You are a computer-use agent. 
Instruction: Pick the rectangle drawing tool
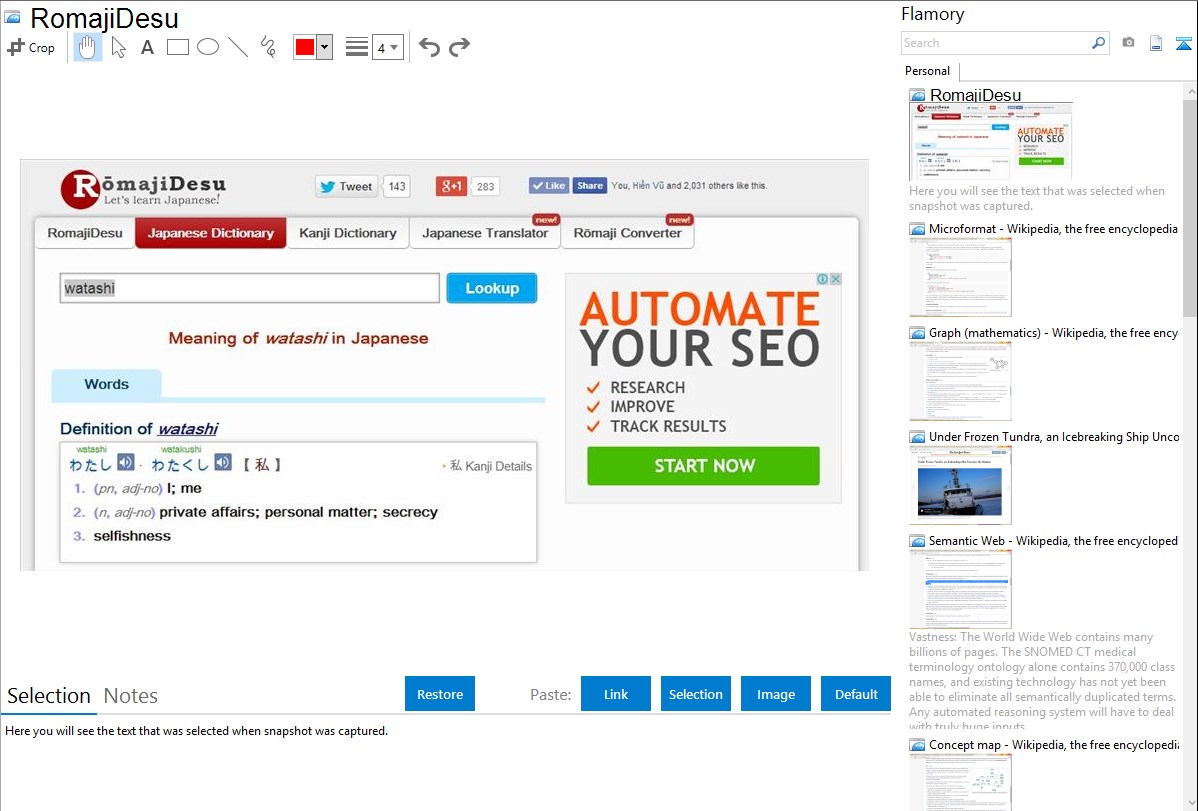click(177, 47)
